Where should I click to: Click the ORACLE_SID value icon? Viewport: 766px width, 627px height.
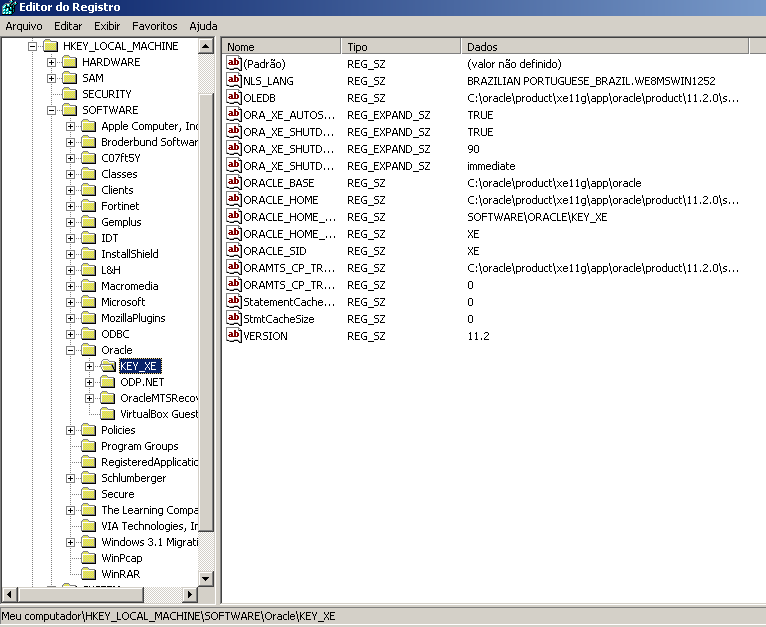click(x=235, y=251)
